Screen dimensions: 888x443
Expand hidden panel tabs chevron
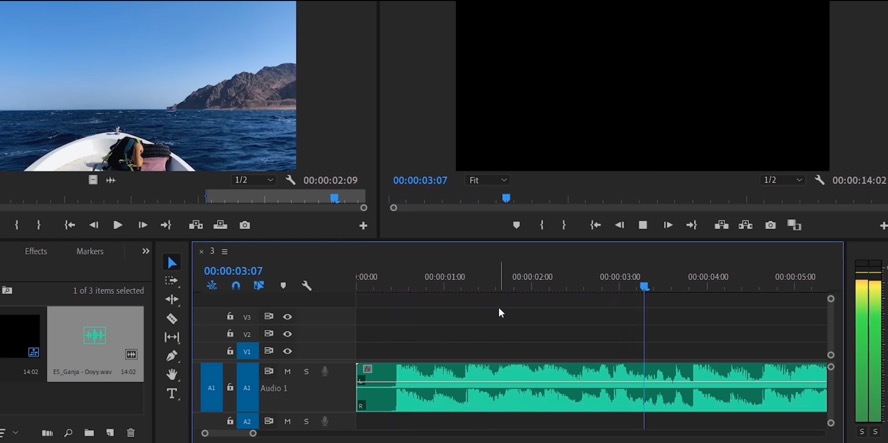tap(146, 251)
